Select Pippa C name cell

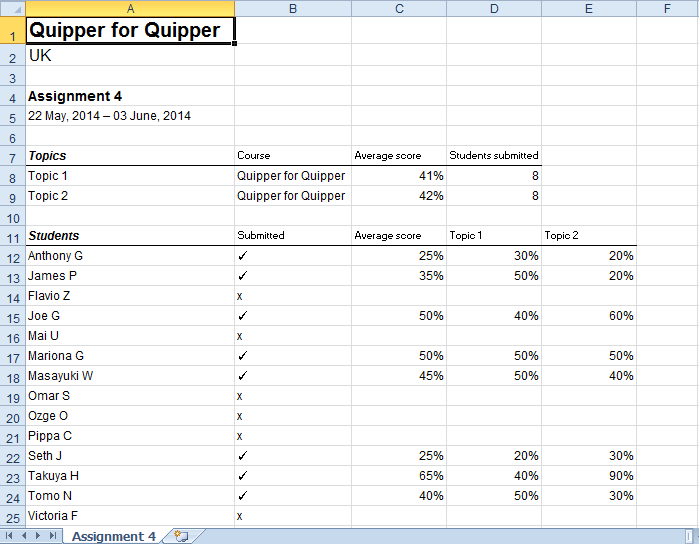[130, 436]
